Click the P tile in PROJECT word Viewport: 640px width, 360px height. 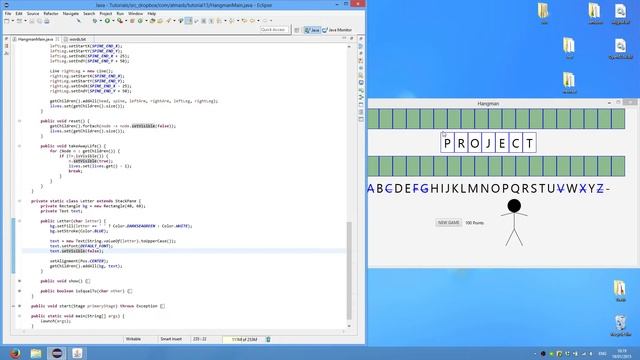coord(447,143)
